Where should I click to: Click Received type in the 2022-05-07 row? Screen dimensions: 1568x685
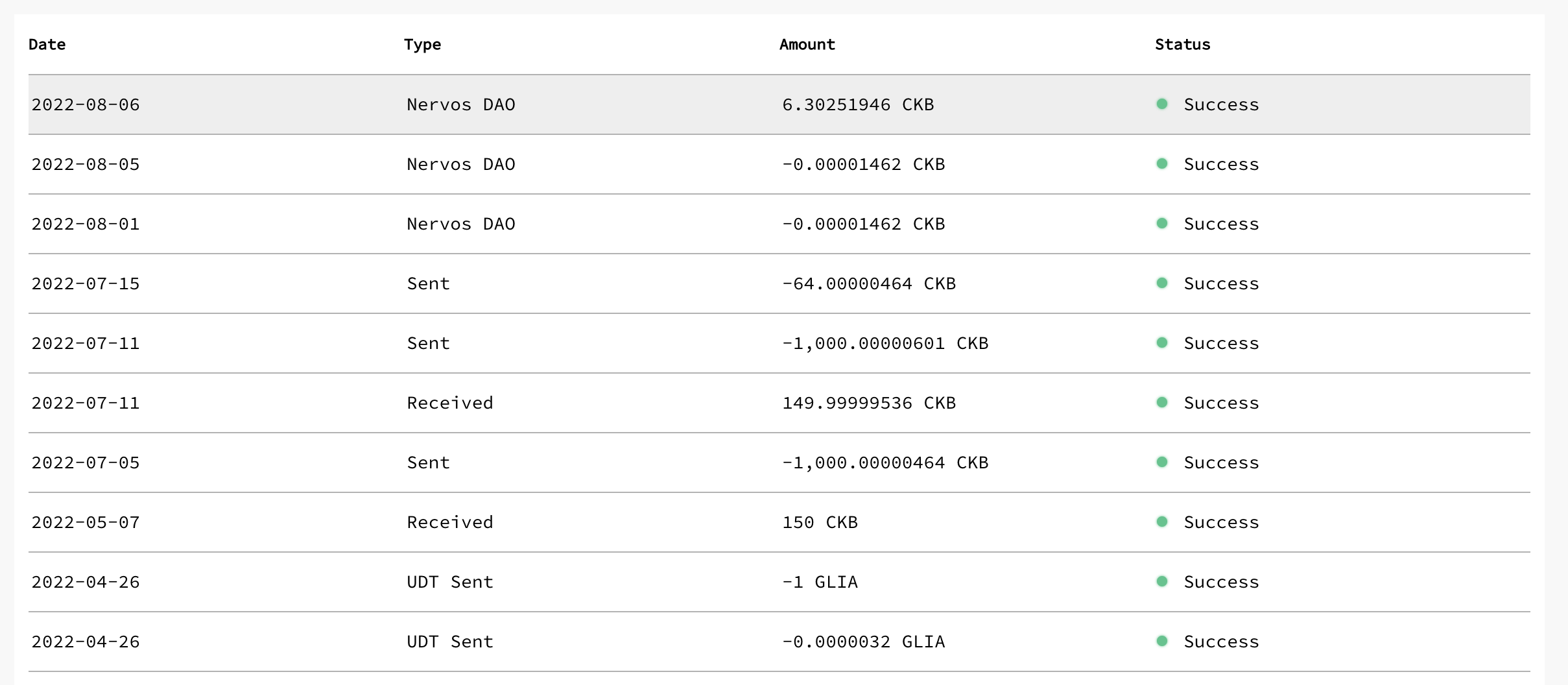(450, 522)
